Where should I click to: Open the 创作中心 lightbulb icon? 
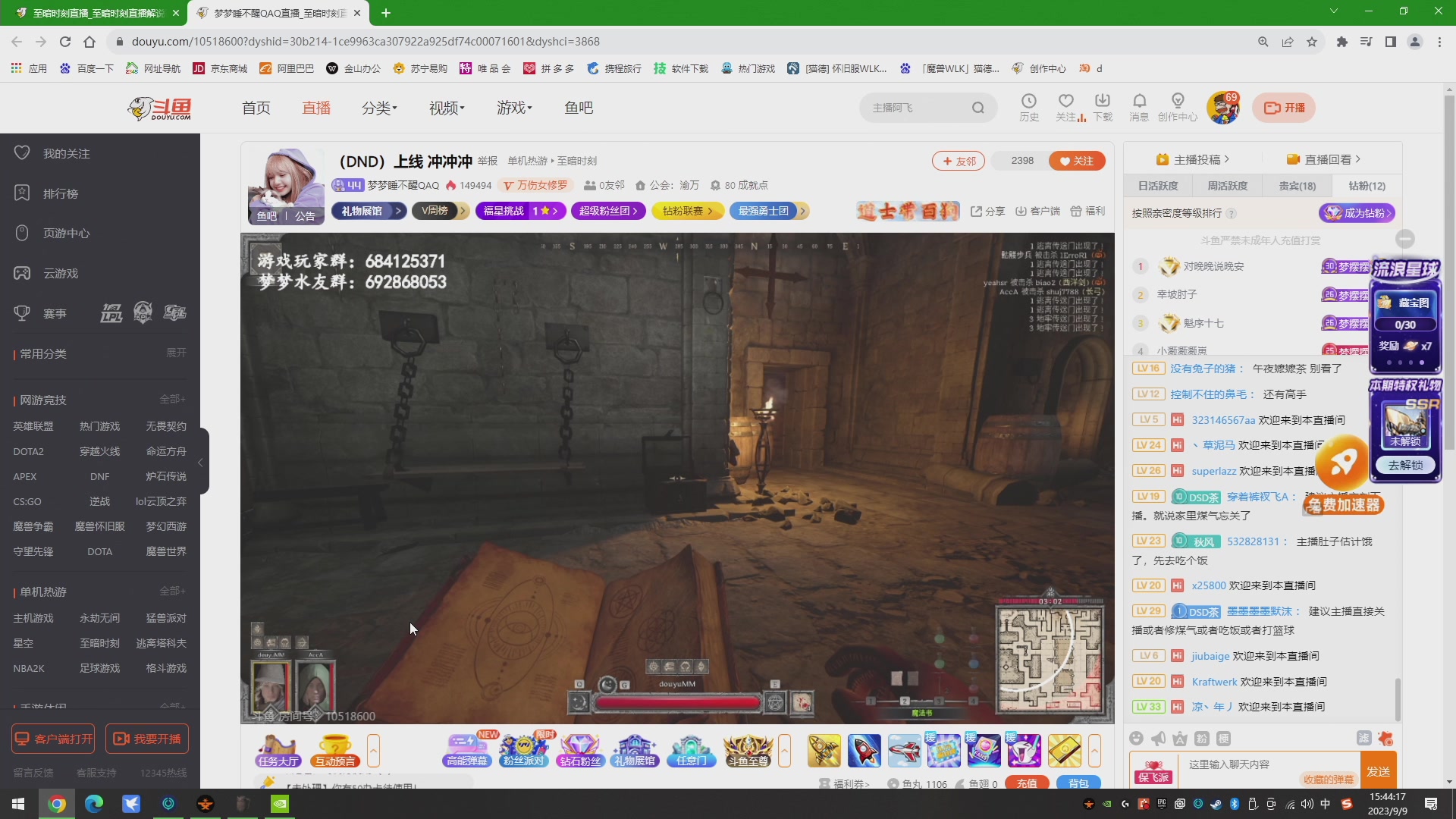coord(1178,107)
